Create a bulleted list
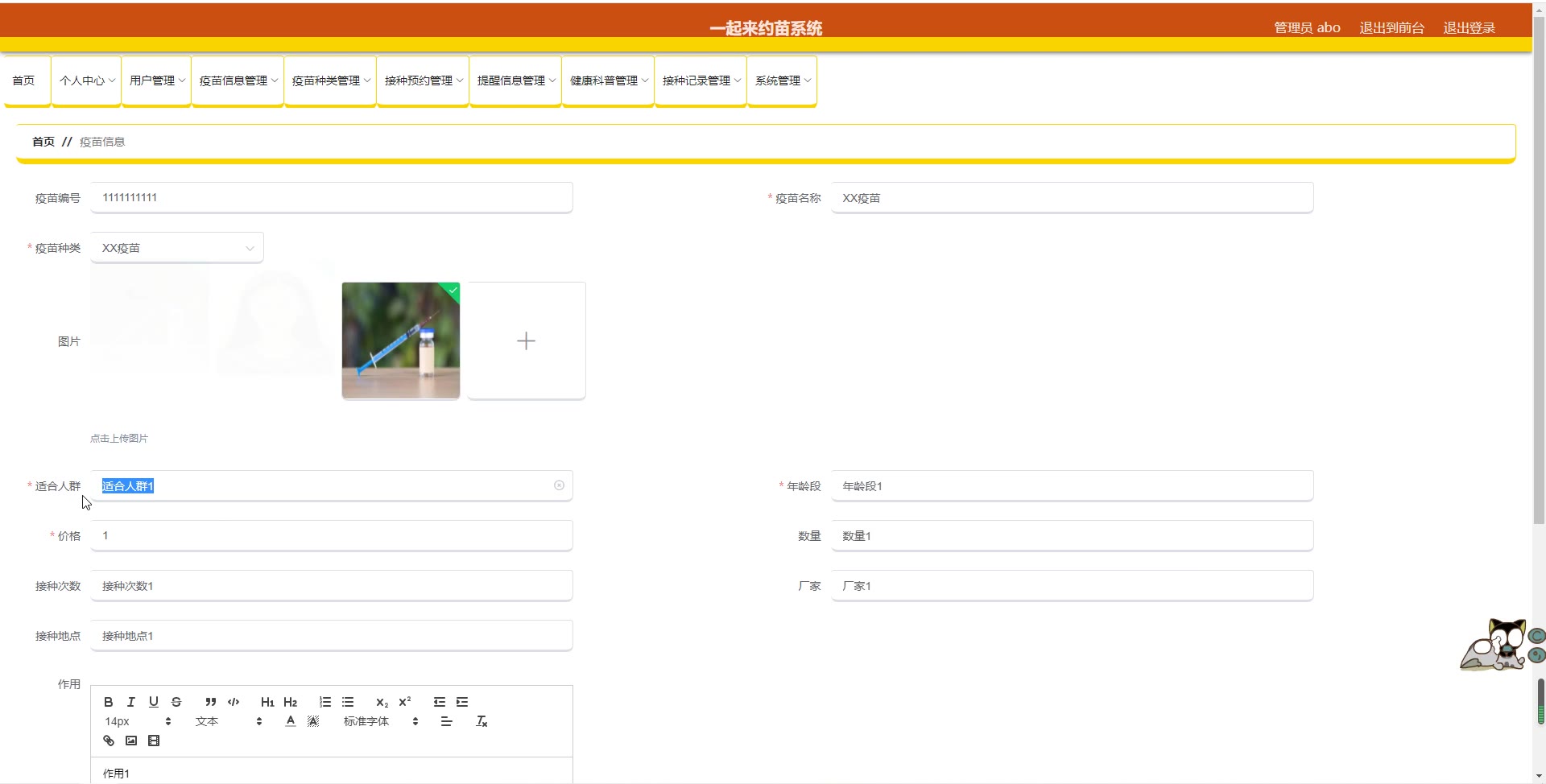Image resolution: width=1546 pixels, height=784 pixels. [x=348, y=702]
